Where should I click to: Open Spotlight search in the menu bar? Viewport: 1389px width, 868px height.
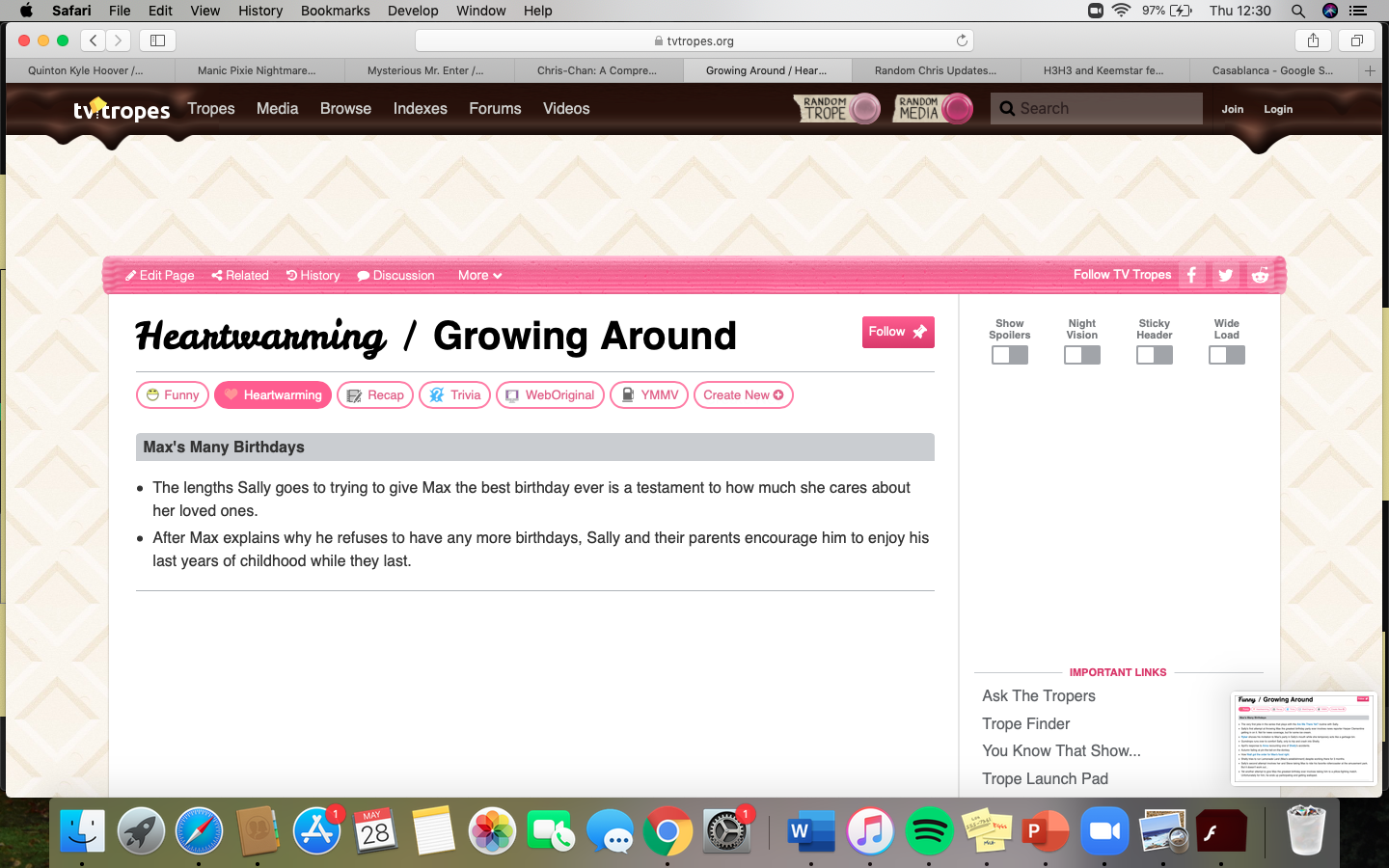pos(1298,11)
